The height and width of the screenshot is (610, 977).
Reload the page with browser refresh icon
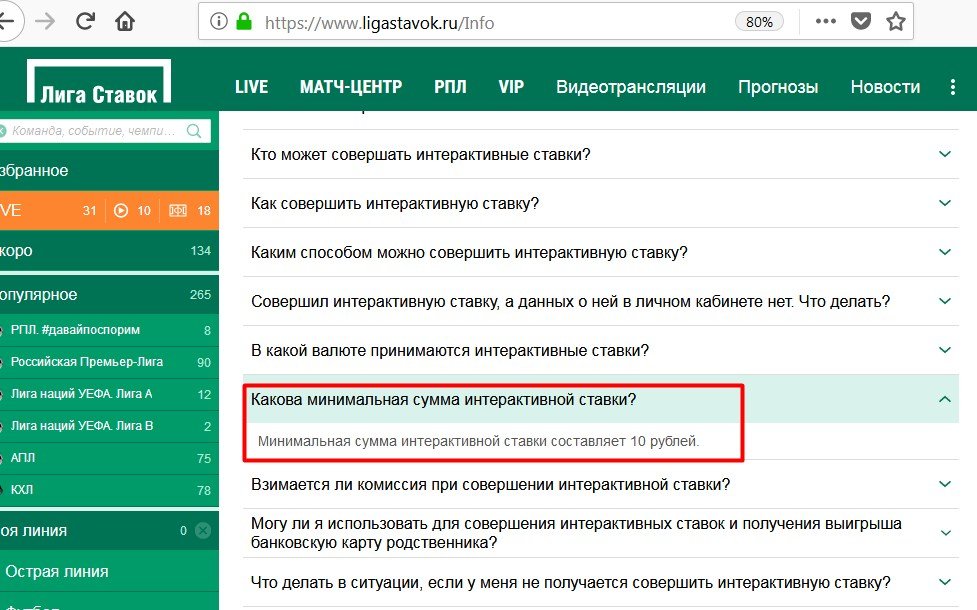pos(85,21)
